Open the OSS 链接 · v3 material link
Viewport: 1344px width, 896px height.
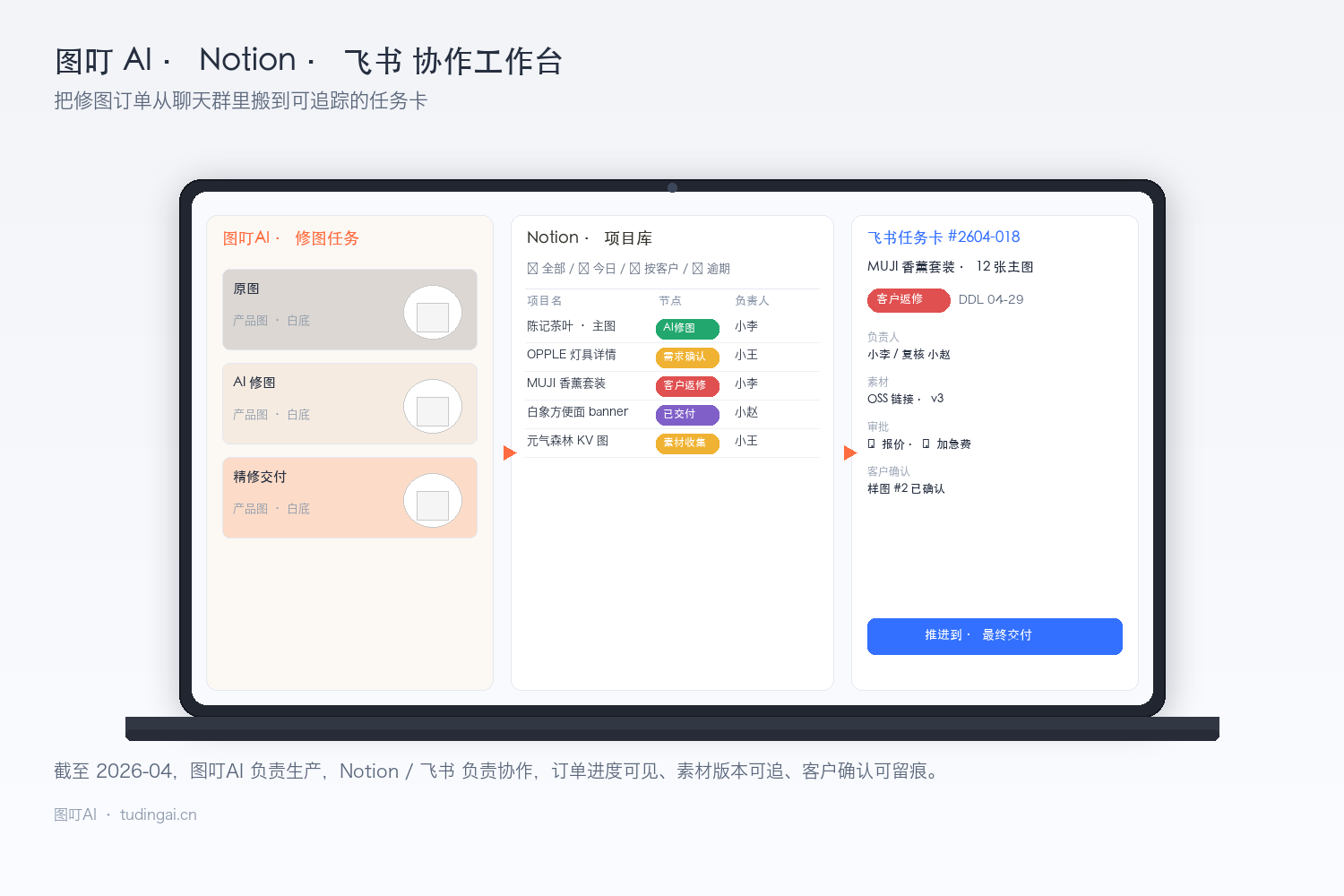[x=905, y=398]
